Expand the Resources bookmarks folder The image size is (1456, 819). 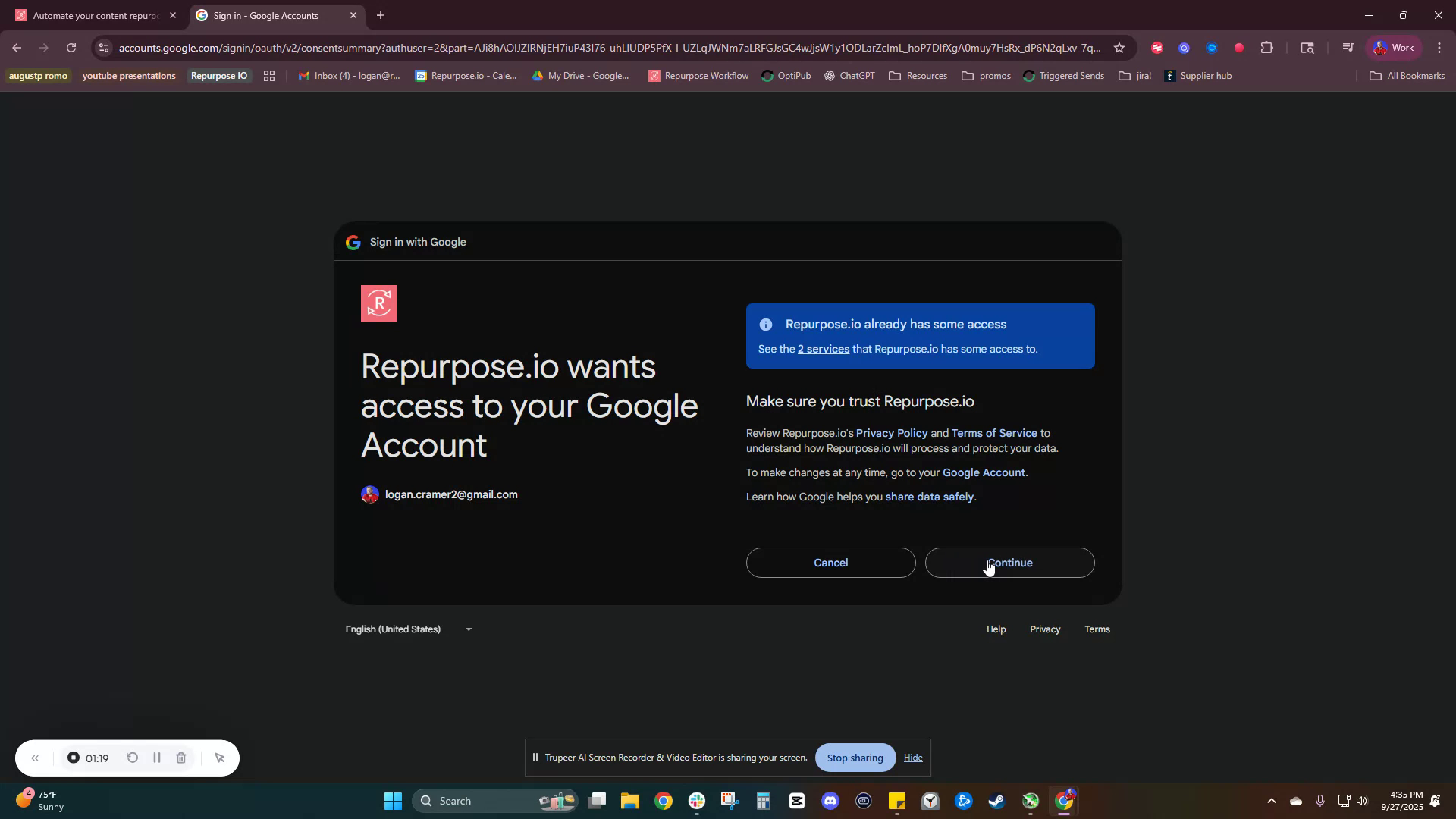(918, 76)
